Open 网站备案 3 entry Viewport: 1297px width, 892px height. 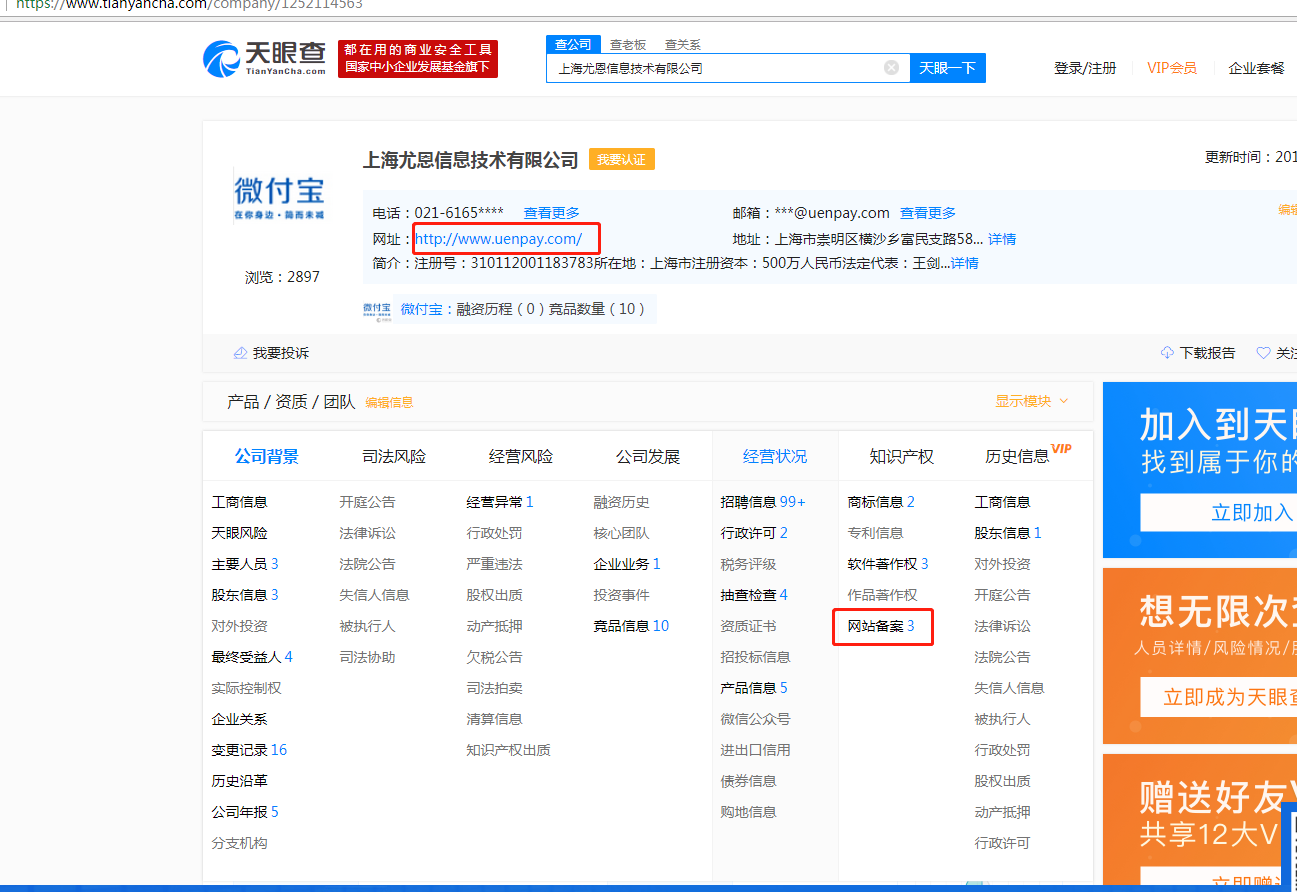coord(881,626)
